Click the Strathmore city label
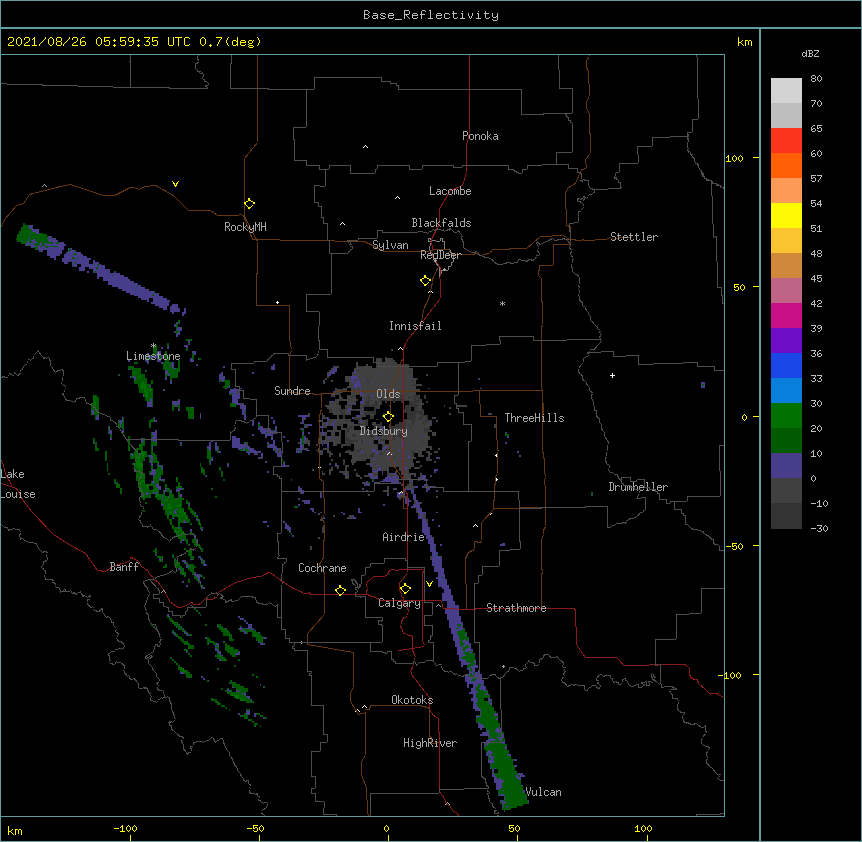This screenshot has height=842, width=862. point(516,608)
